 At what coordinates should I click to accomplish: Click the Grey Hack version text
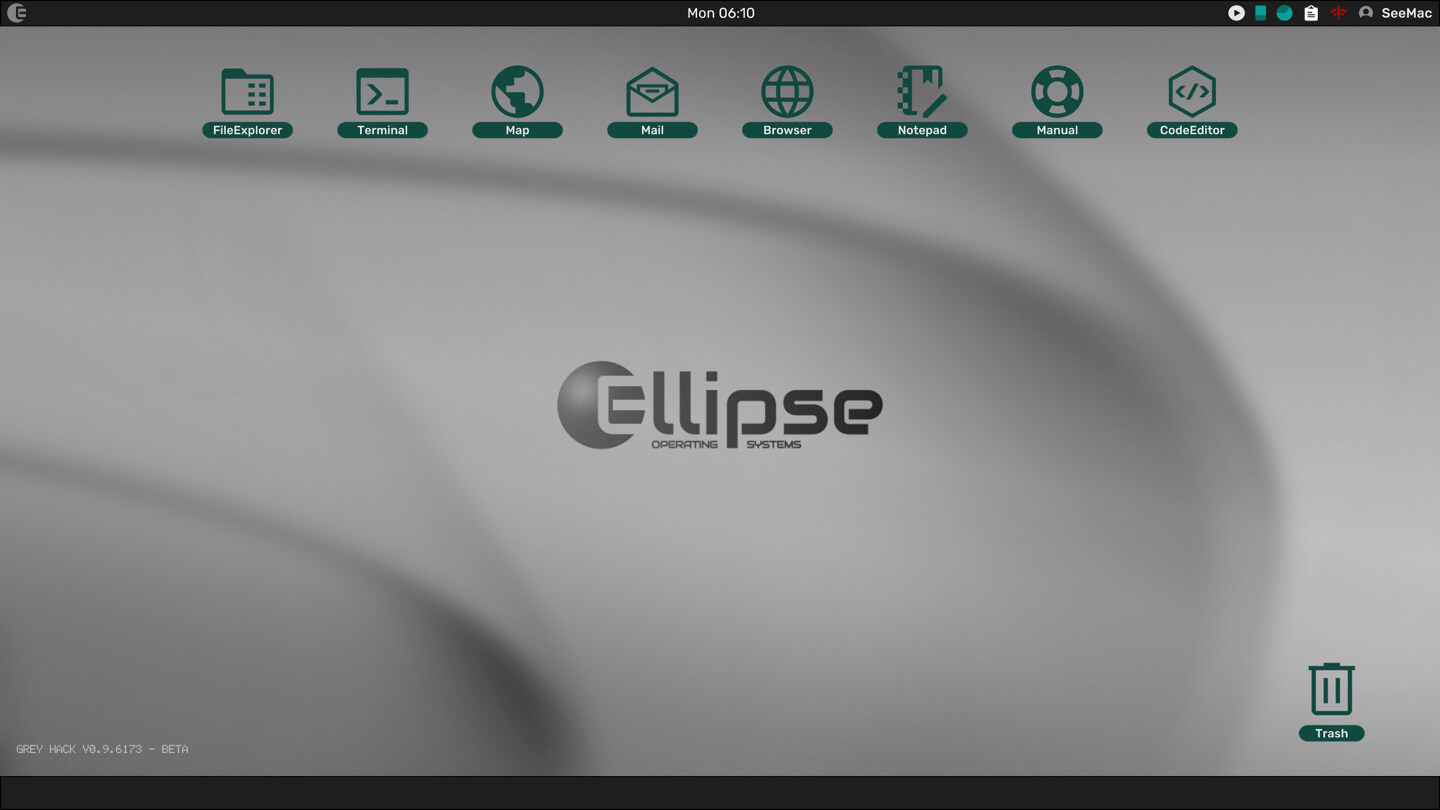click(102, 749)
